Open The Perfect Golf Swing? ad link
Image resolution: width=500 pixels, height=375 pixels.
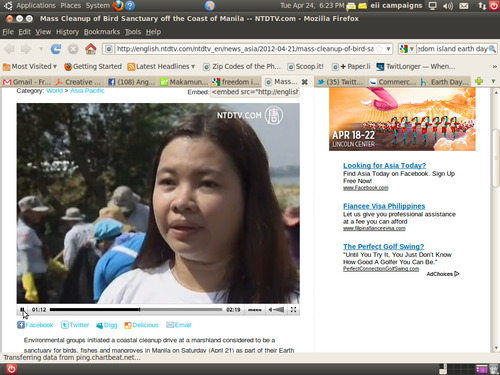pyautogui.click(x=383, y=247)
